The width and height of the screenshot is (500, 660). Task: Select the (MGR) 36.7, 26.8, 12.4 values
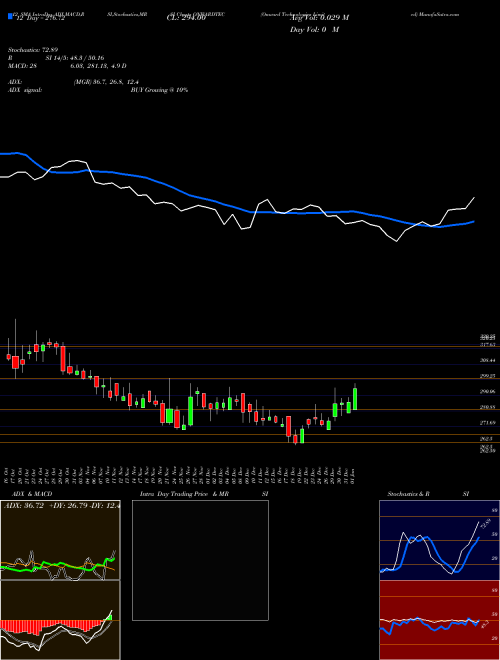[x=106, y=82]
